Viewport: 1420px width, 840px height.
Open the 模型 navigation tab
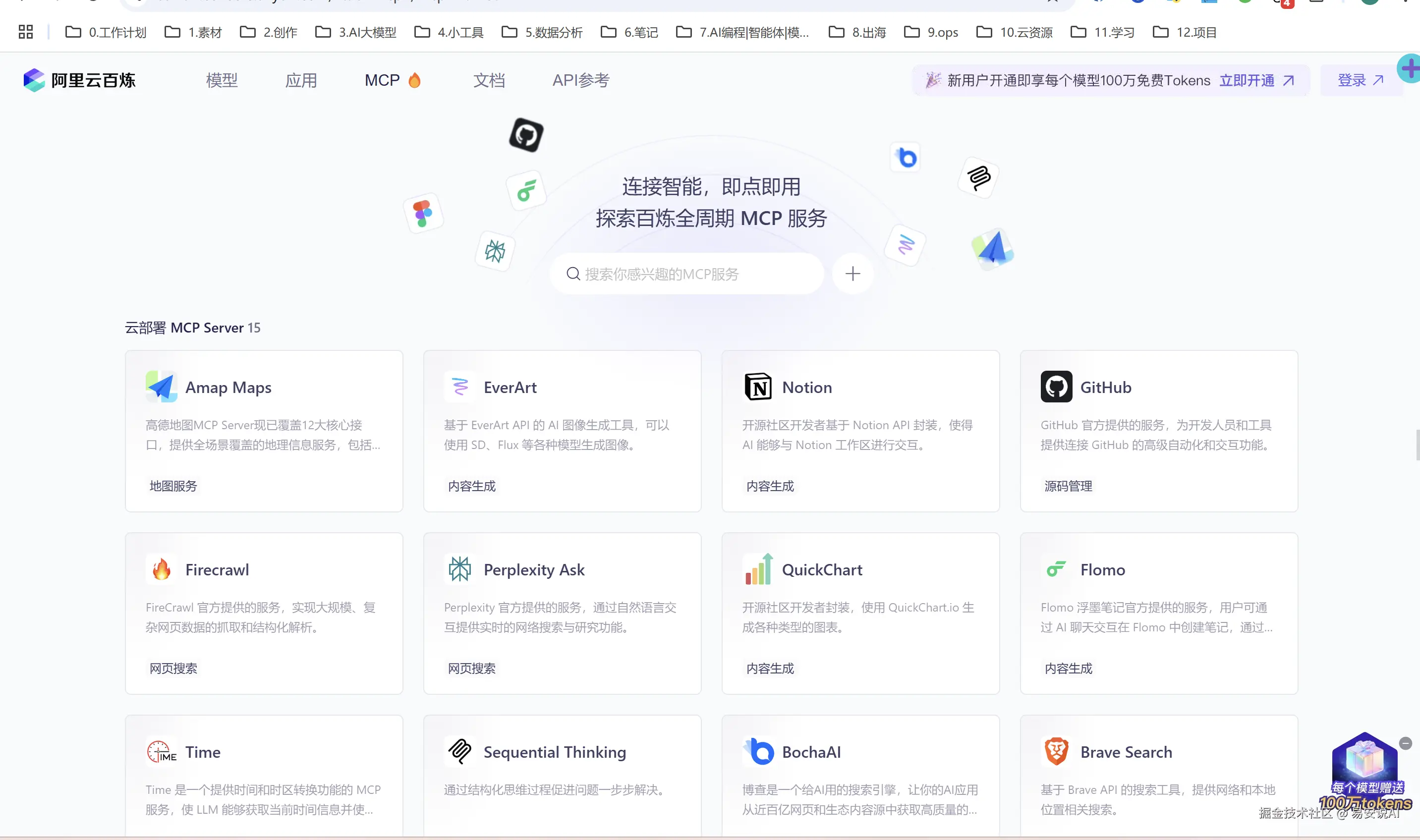click(222, 80)
